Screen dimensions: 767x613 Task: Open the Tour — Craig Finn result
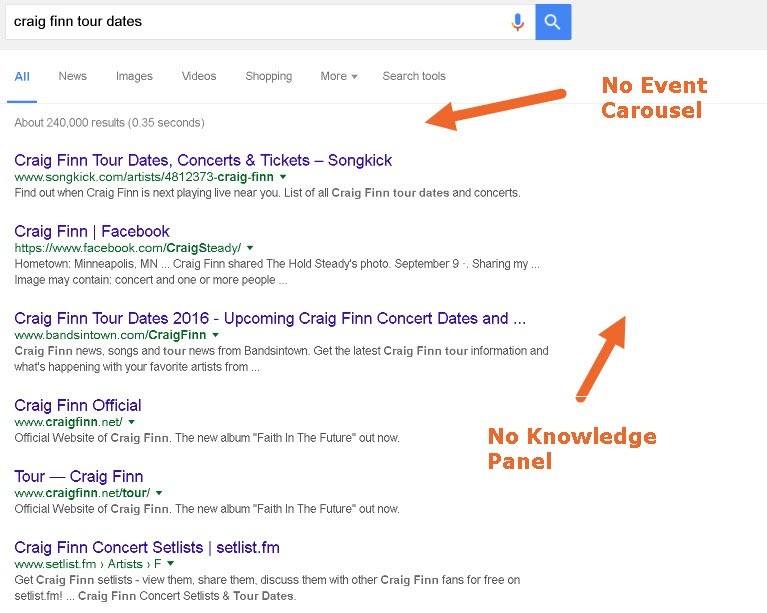pyautogui.click(x=79, y=476)
